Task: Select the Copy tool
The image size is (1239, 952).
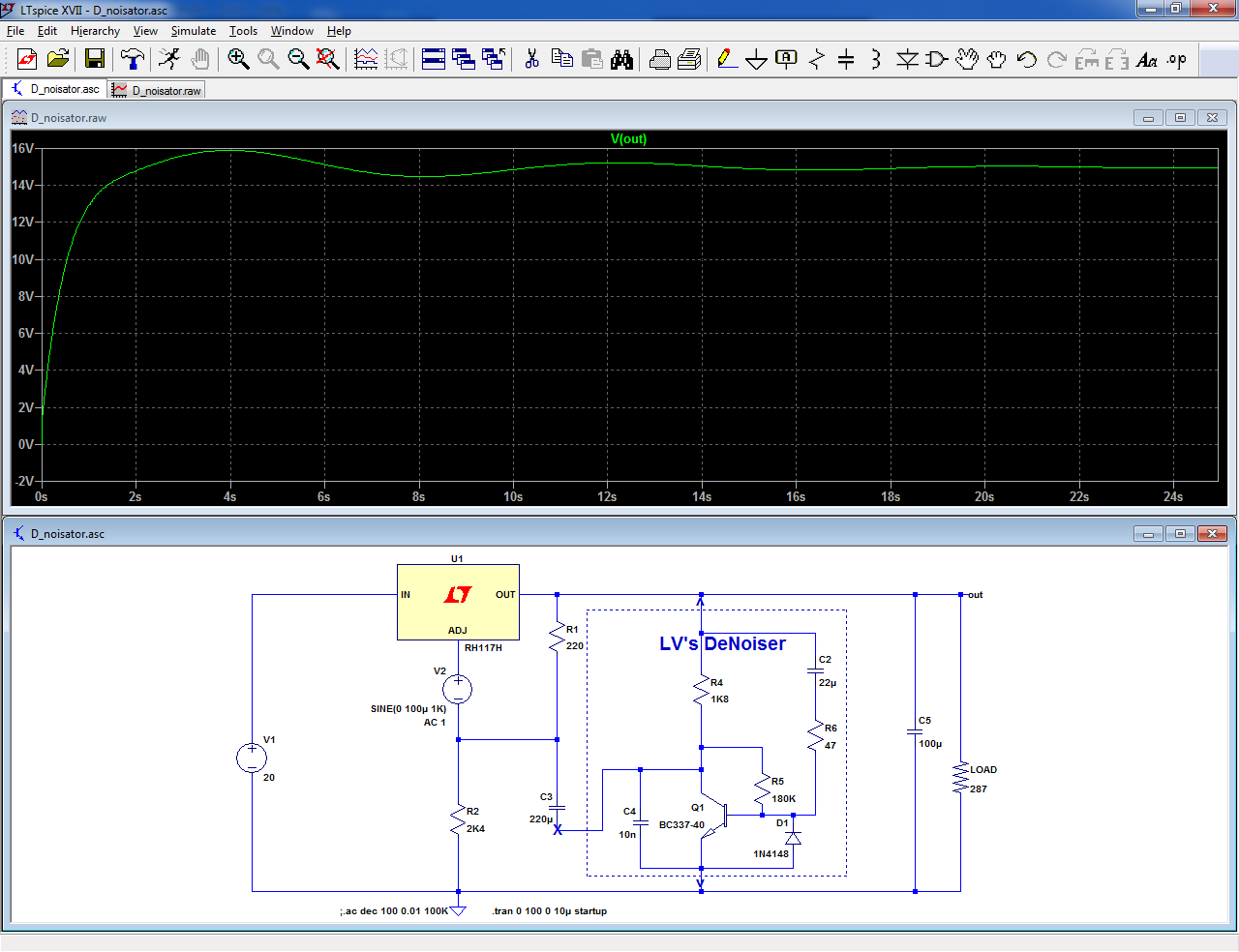Action: point(561,60)
